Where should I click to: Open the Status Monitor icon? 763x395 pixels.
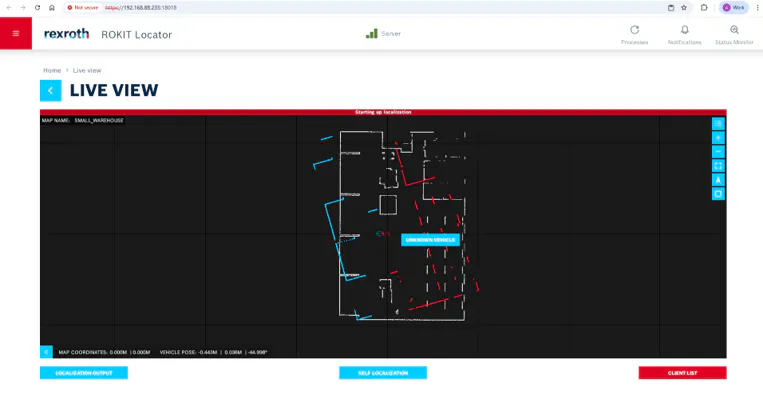(x=734, y=30)
